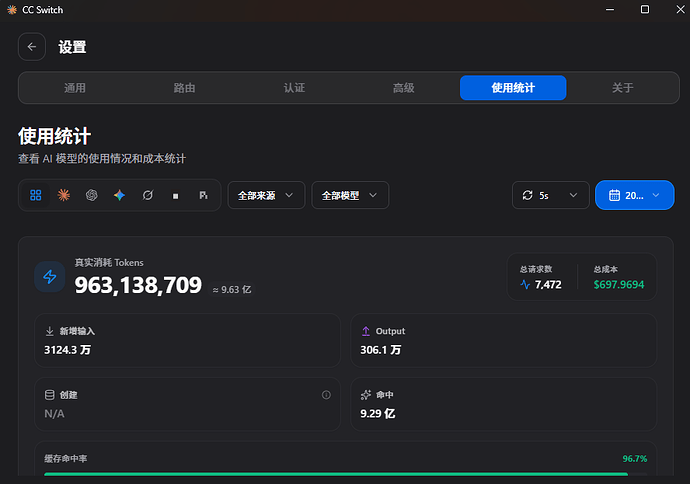Open the 全部来源 dropdown
Viewport: 690px width, 484px height.
pyautogui.click(x=266, y=195)
